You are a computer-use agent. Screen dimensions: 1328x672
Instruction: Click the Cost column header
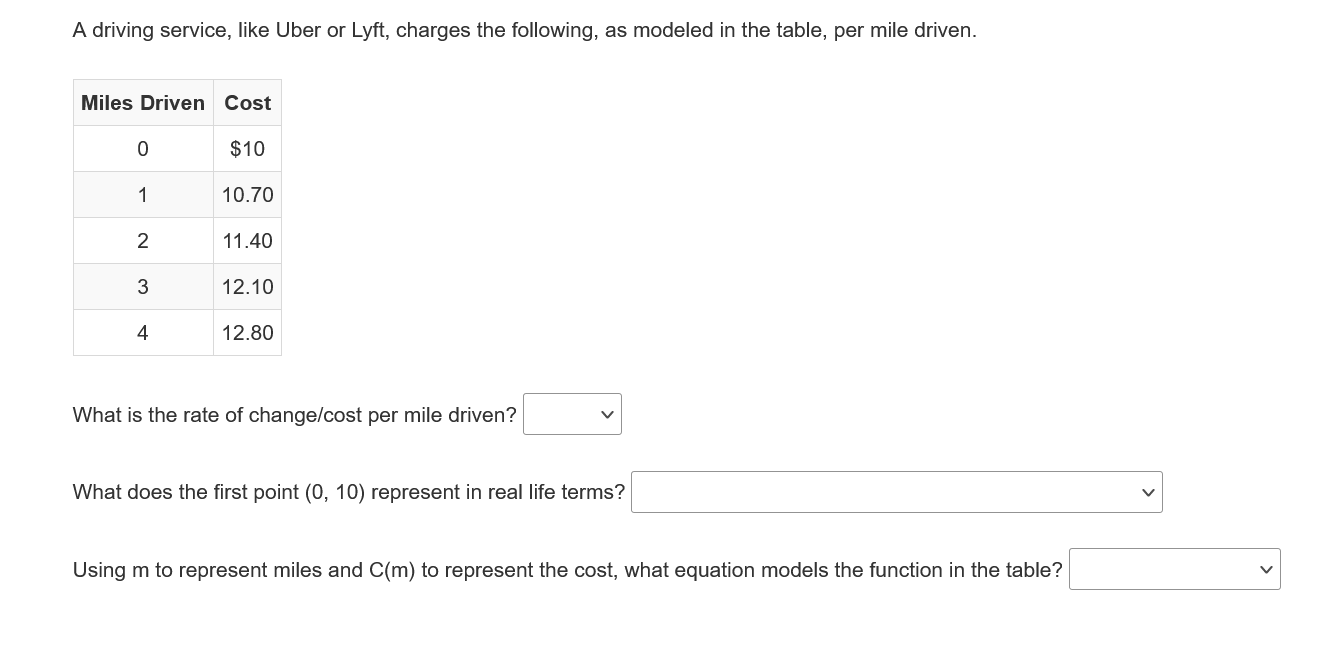pos(246,102)
